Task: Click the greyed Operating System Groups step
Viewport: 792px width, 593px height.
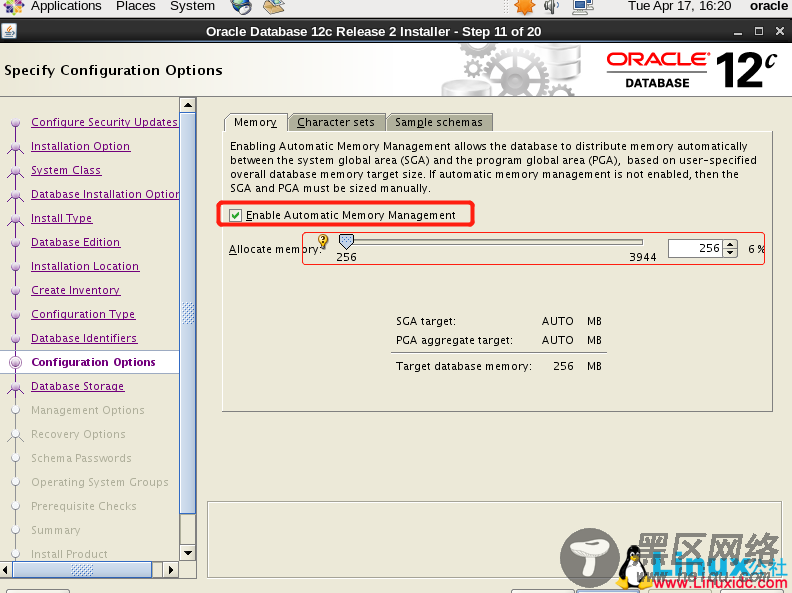Action: [x=100, y=482]
